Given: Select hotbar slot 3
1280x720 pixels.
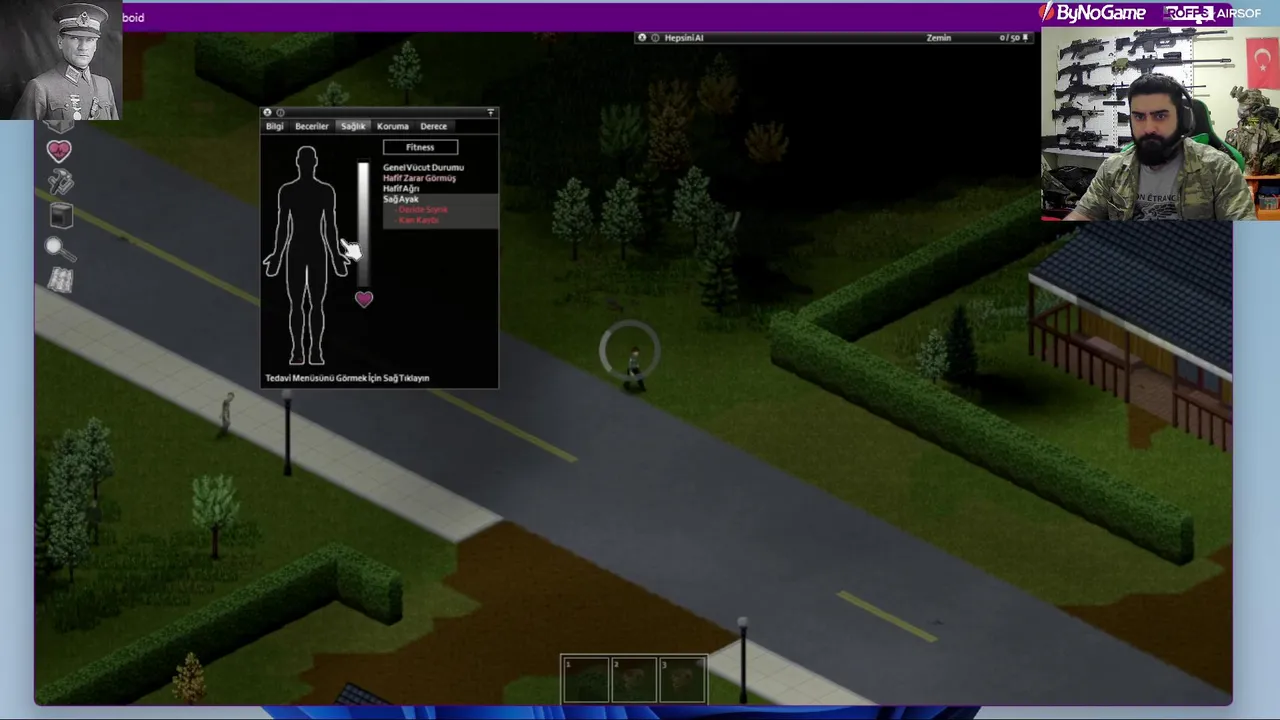Looking at the screenshot, I should tap(682, 679).
